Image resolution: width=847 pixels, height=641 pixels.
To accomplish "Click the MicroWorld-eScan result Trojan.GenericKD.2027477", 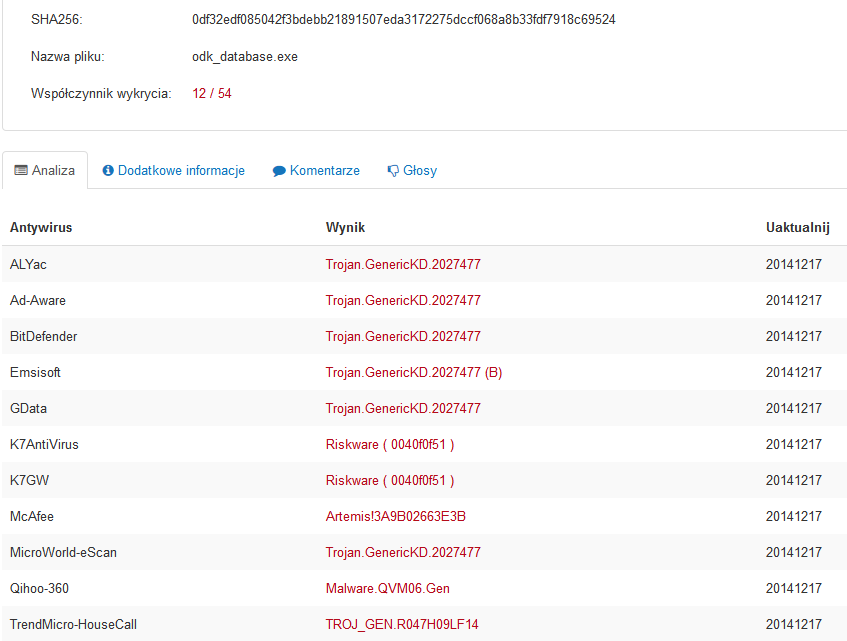I will [x=403, y=552].
